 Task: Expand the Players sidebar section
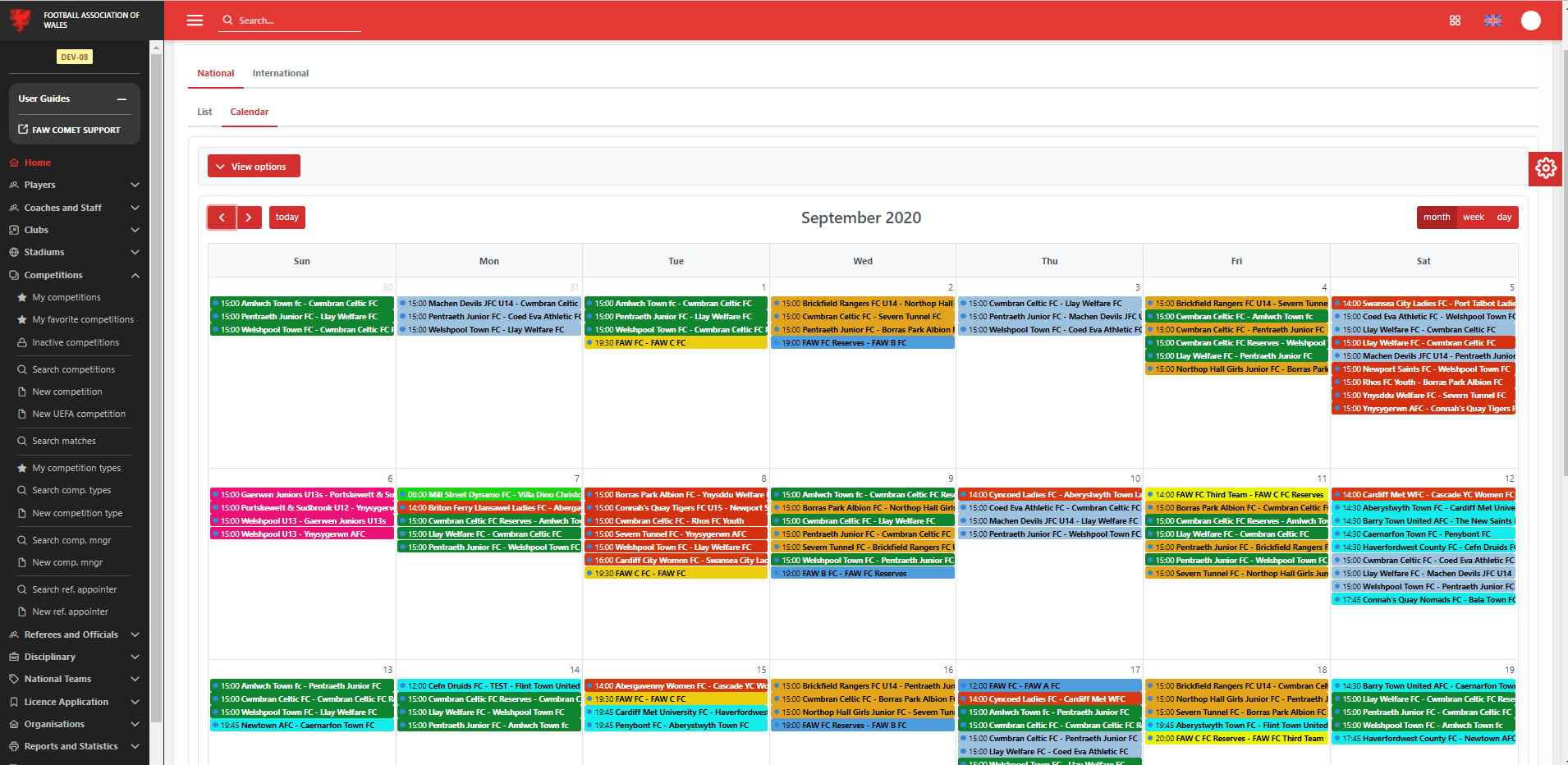click(x=74, y=185)
